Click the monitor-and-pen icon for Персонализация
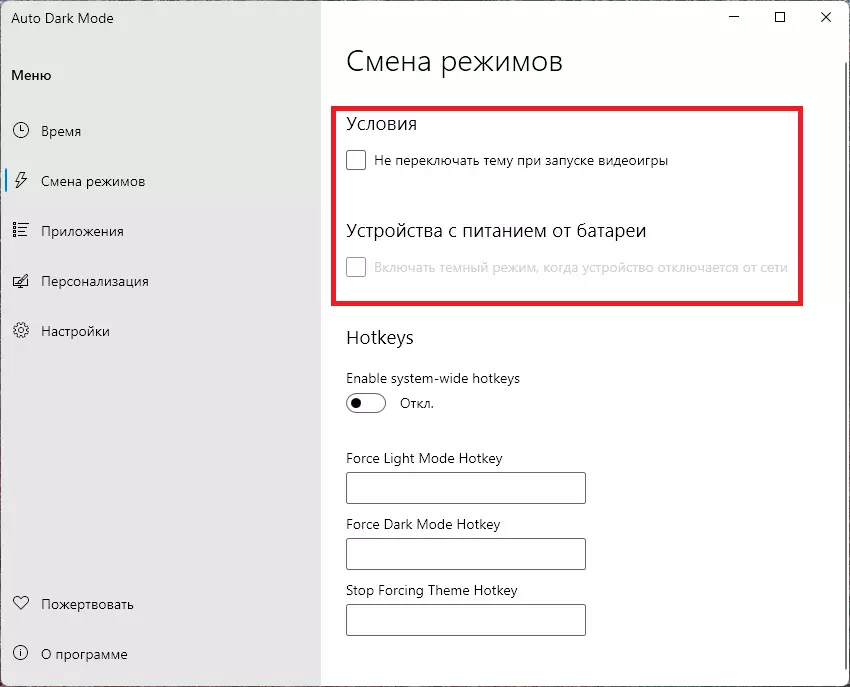This screenshot has width=850, height=687. (21, 281)
